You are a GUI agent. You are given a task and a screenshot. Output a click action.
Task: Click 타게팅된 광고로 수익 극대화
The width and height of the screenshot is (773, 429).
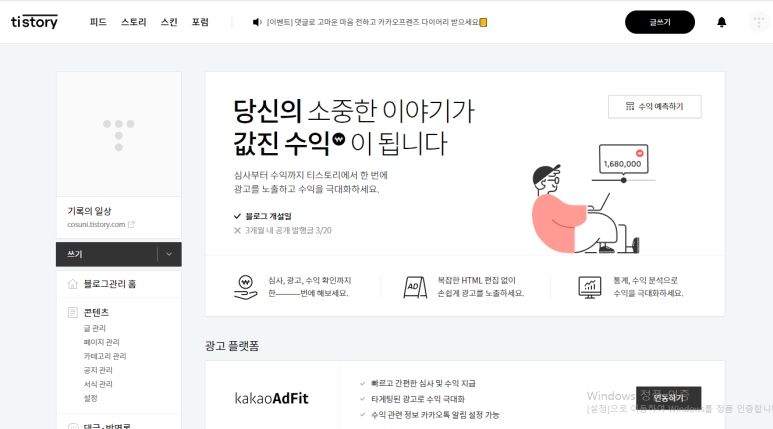tap(418, 399)
